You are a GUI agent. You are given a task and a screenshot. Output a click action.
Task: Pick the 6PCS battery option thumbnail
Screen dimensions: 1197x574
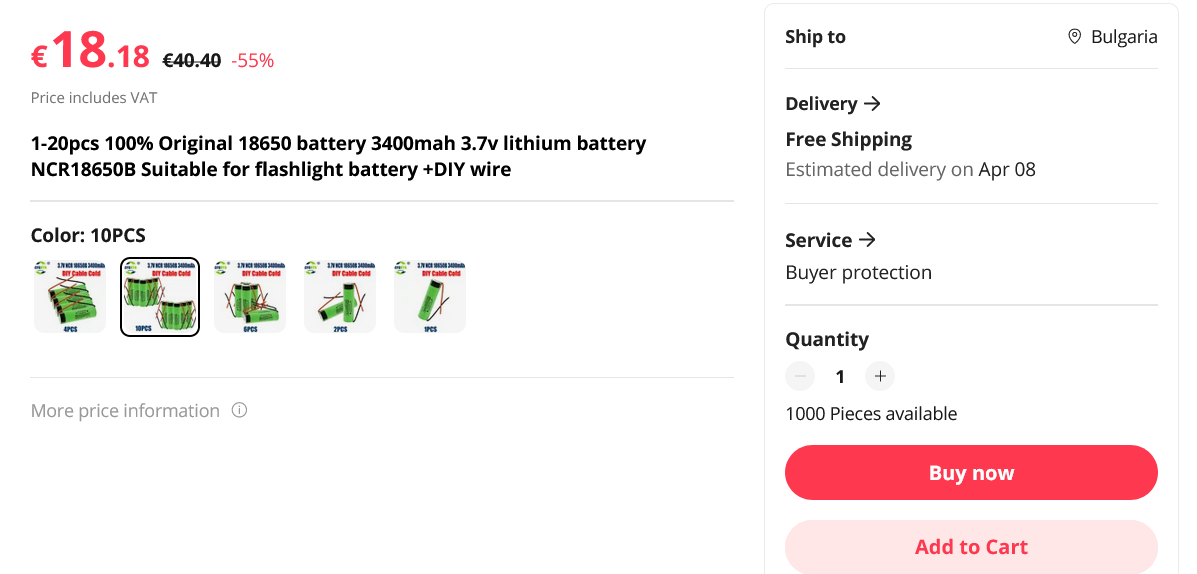[250, 297]
